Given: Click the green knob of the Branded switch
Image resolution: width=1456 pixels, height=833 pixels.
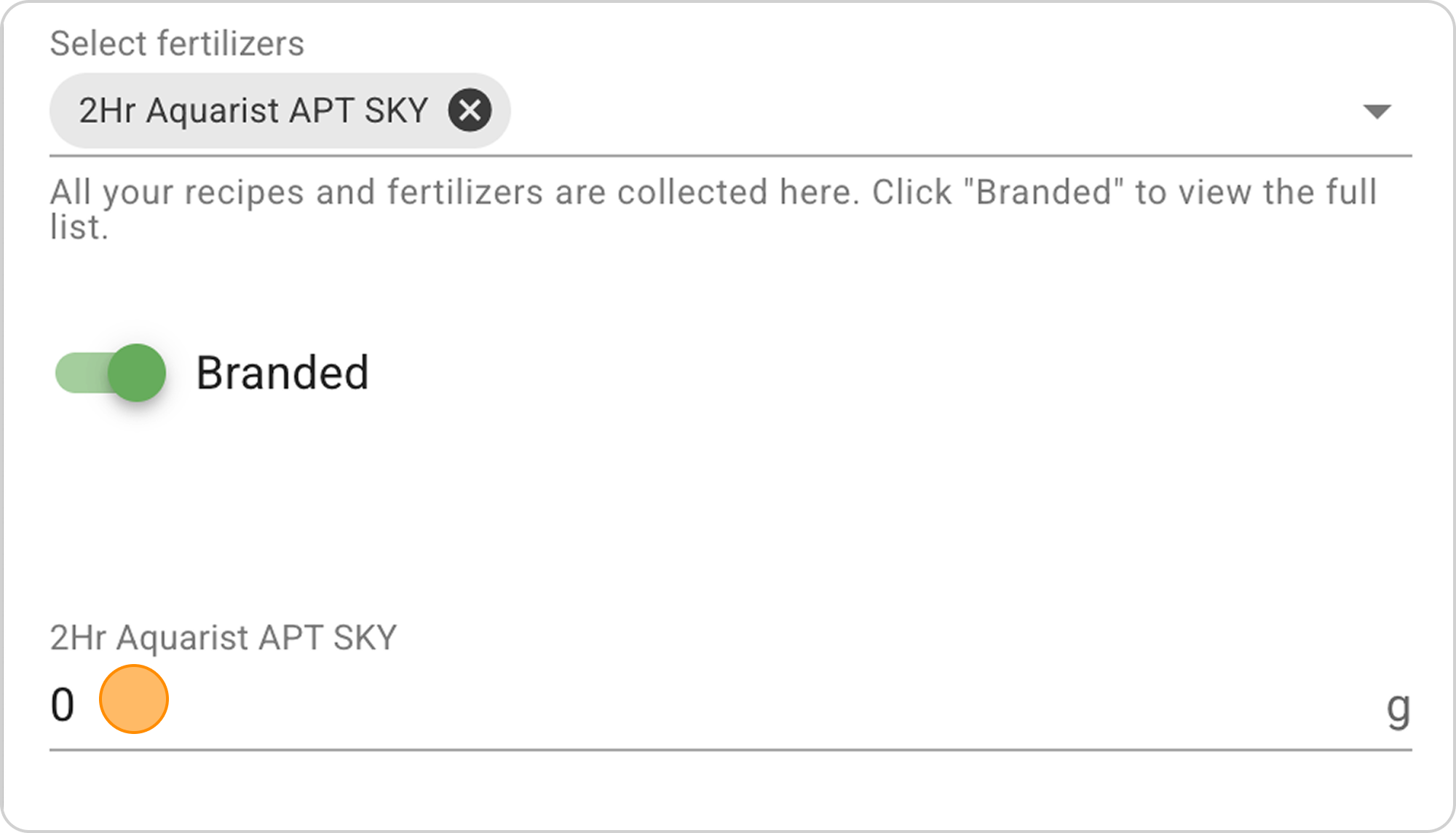Looking at the screenshot, I should pyautogui.click(x=137, y=373).
